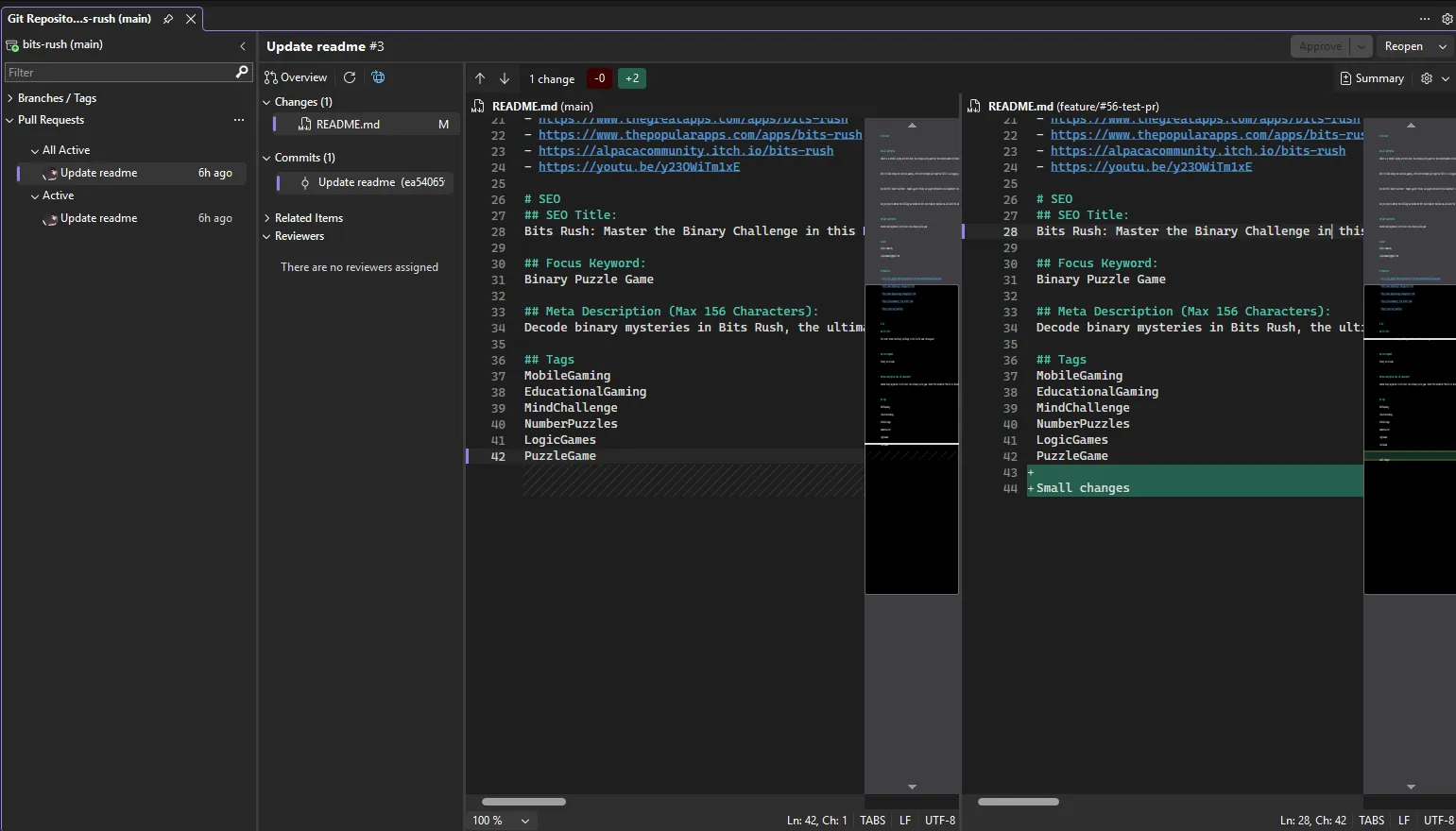Go to previous change arrow
Screen dimensions: 1456x831
[480, 78]
